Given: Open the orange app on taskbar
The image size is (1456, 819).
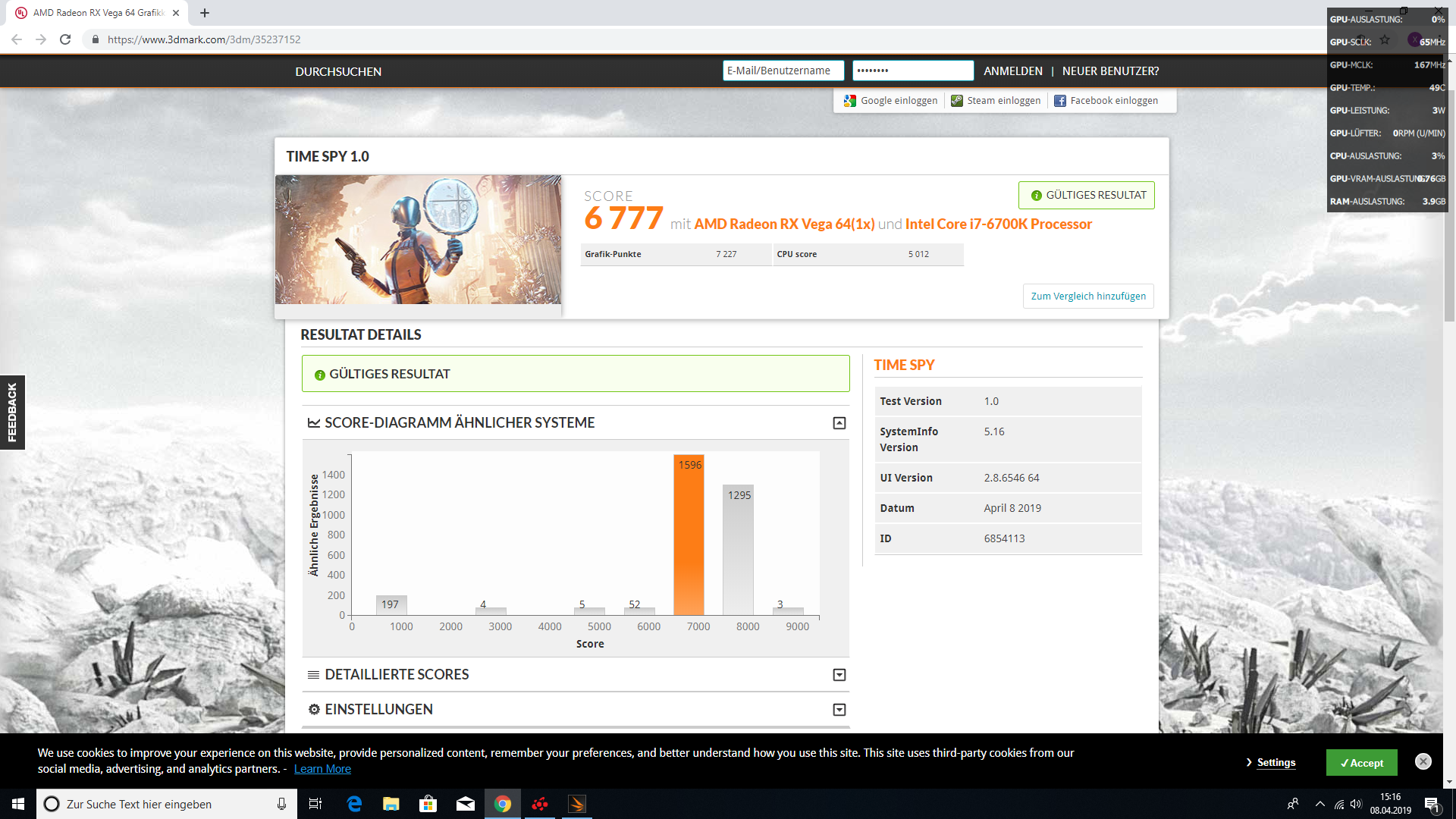Looking at the screenshot, I should coord(577,804).
